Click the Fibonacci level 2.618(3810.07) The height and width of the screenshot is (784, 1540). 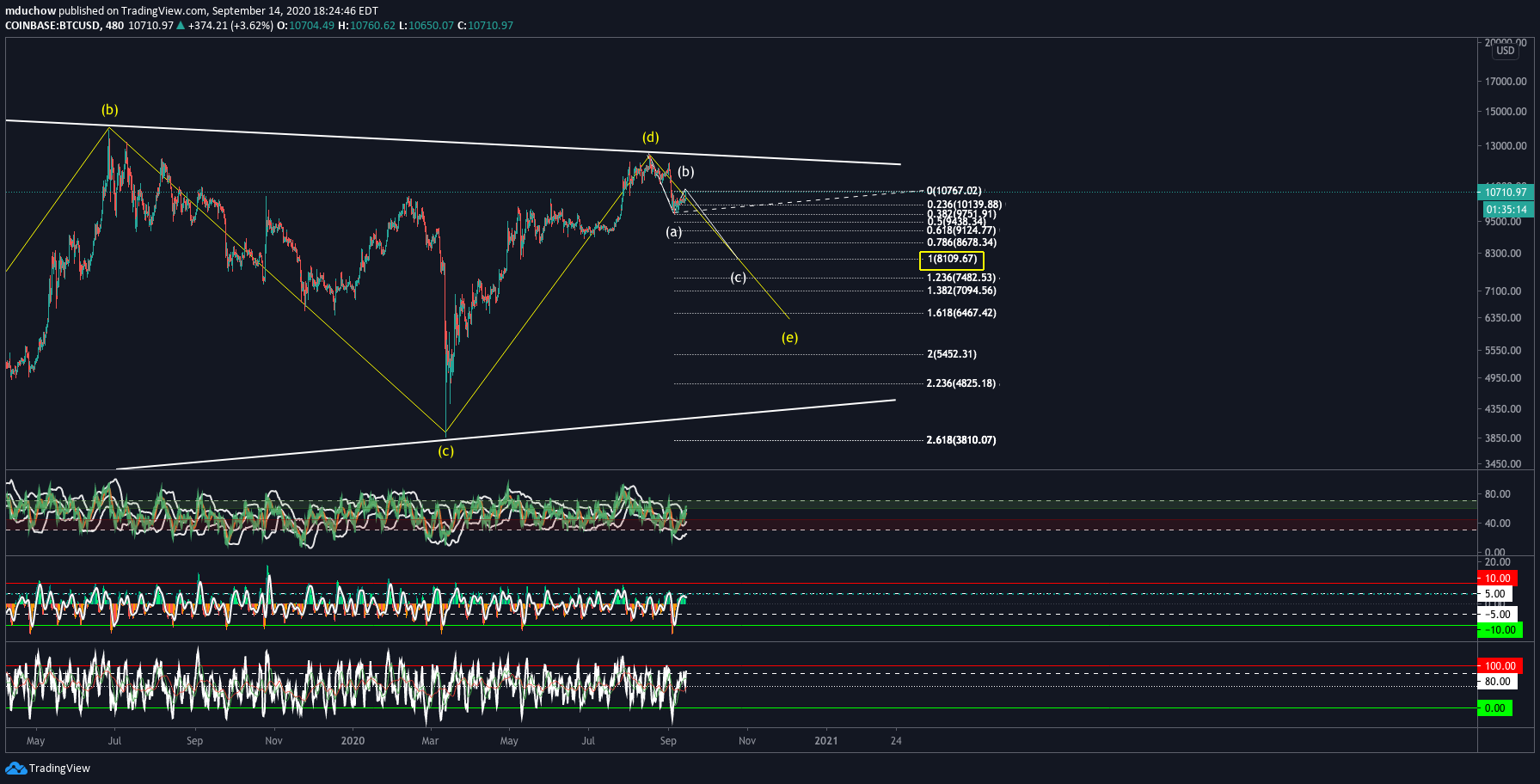(960, 440)
